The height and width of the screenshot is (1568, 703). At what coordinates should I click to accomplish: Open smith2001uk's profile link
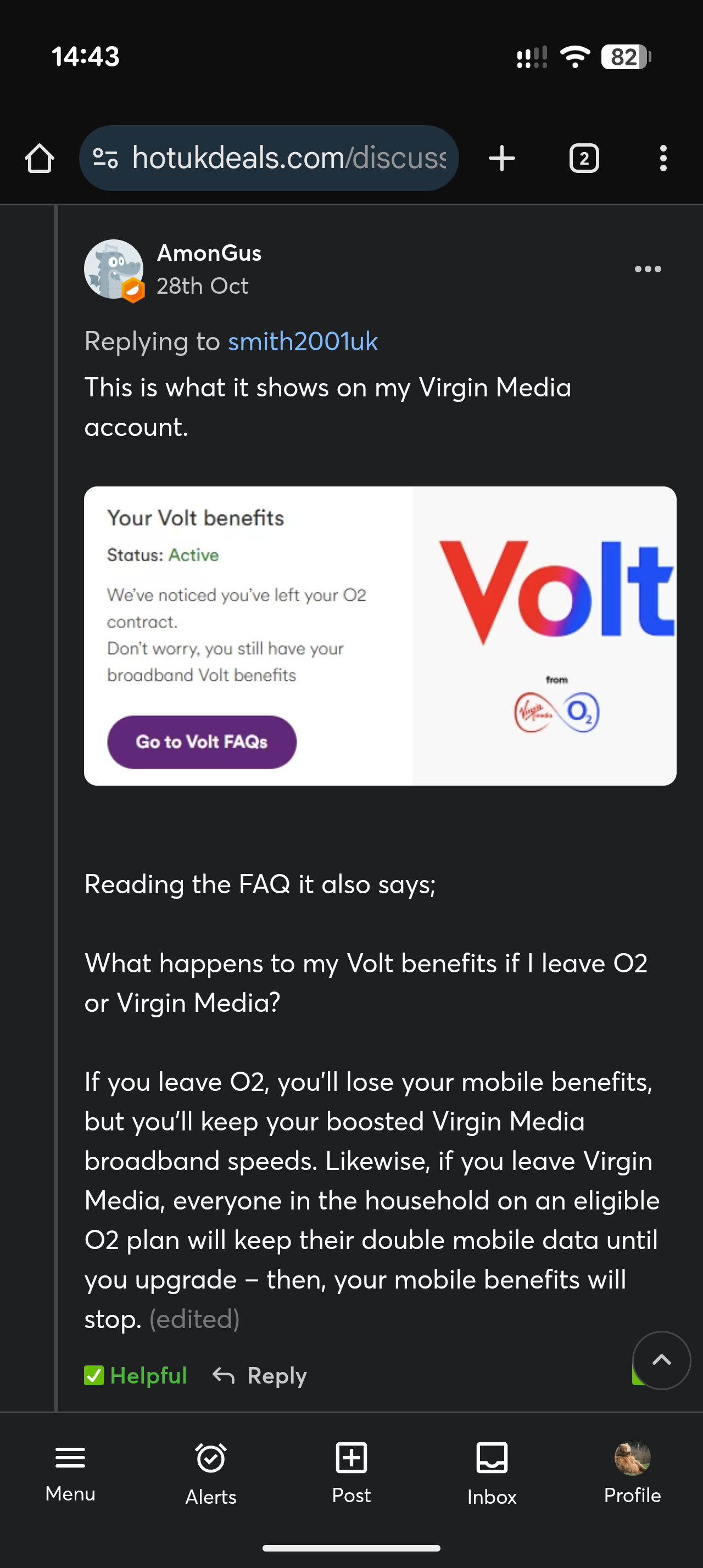pos(303,341)
